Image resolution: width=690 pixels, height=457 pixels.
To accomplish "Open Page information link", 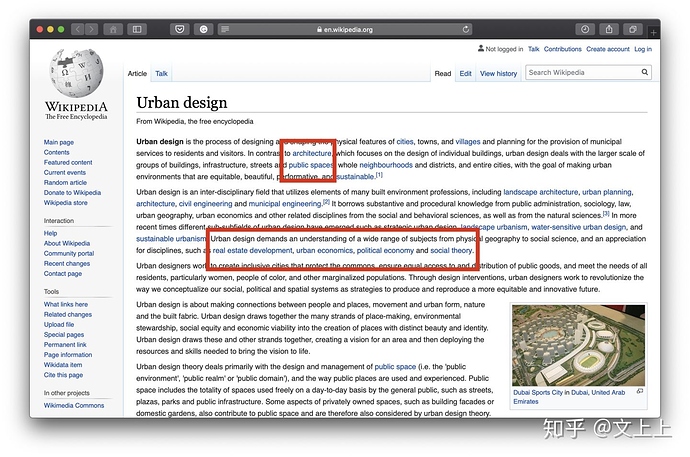I will pos(68,355).
